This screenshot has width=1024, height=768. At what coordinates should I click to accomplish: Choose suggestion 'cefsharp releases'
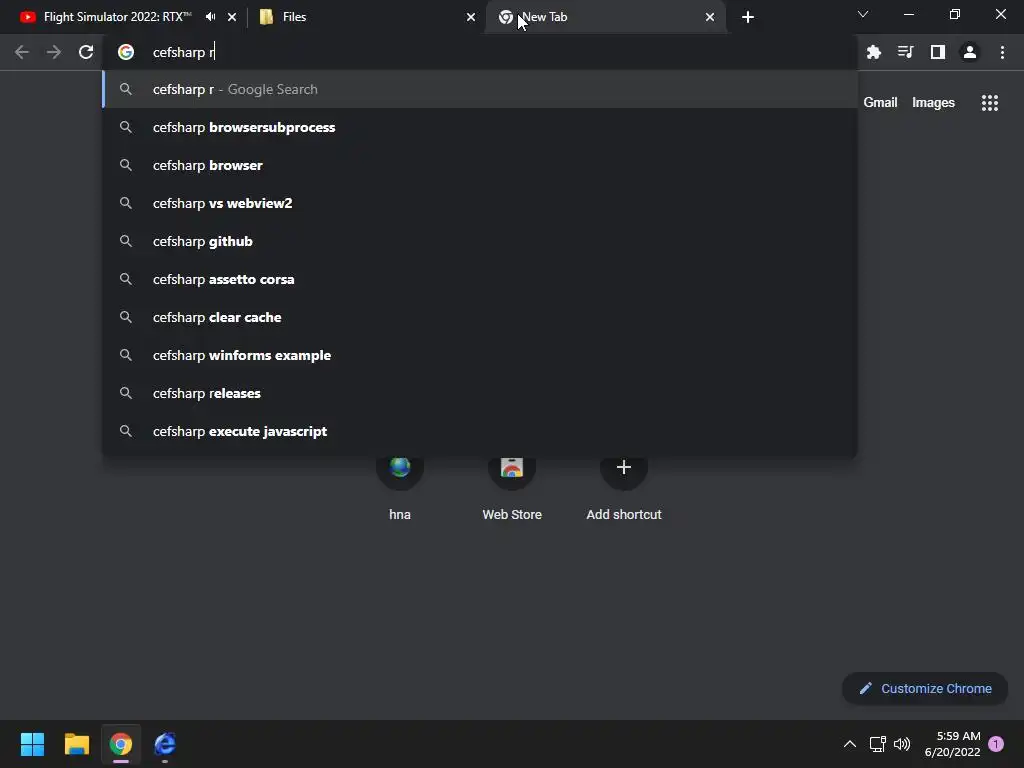tap(480, 392)
